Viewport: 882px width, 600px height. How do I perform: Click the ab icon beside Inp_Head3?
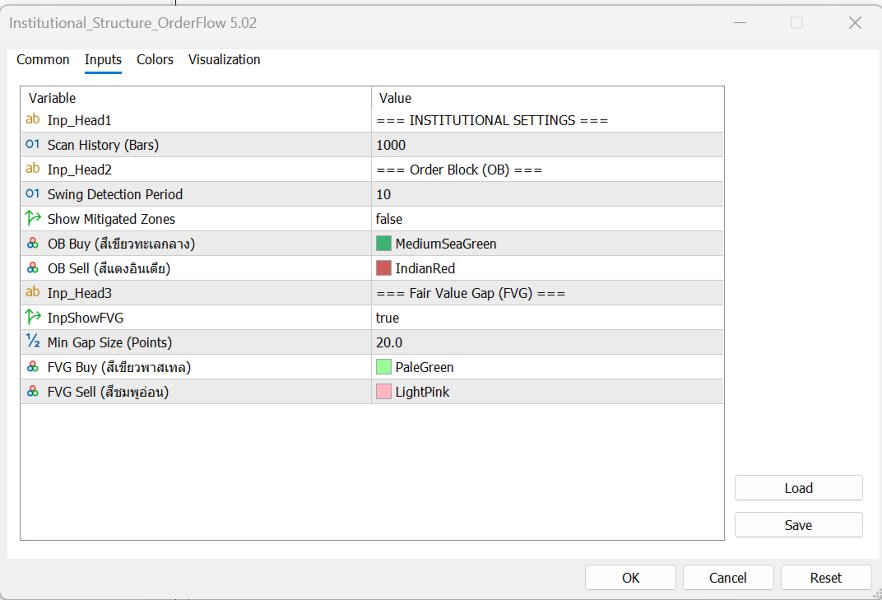[x=33, y=292]
